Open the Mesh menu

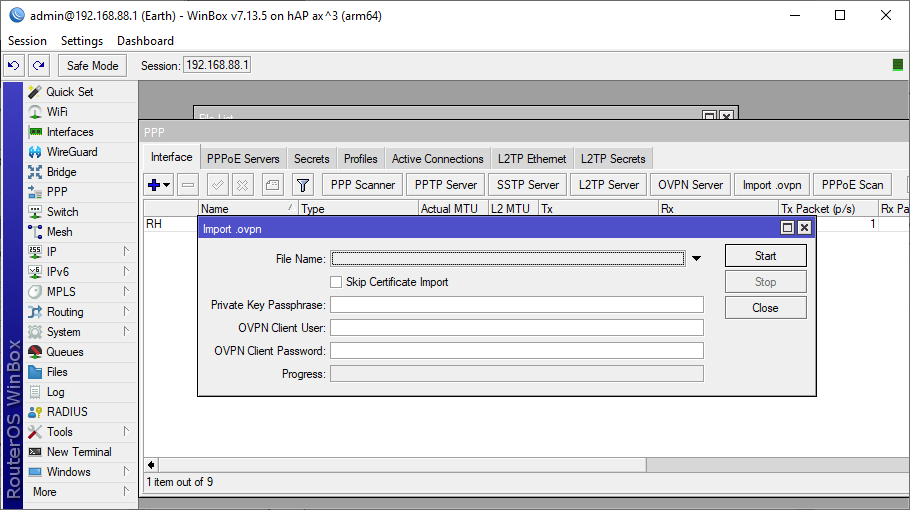point(59,232)
